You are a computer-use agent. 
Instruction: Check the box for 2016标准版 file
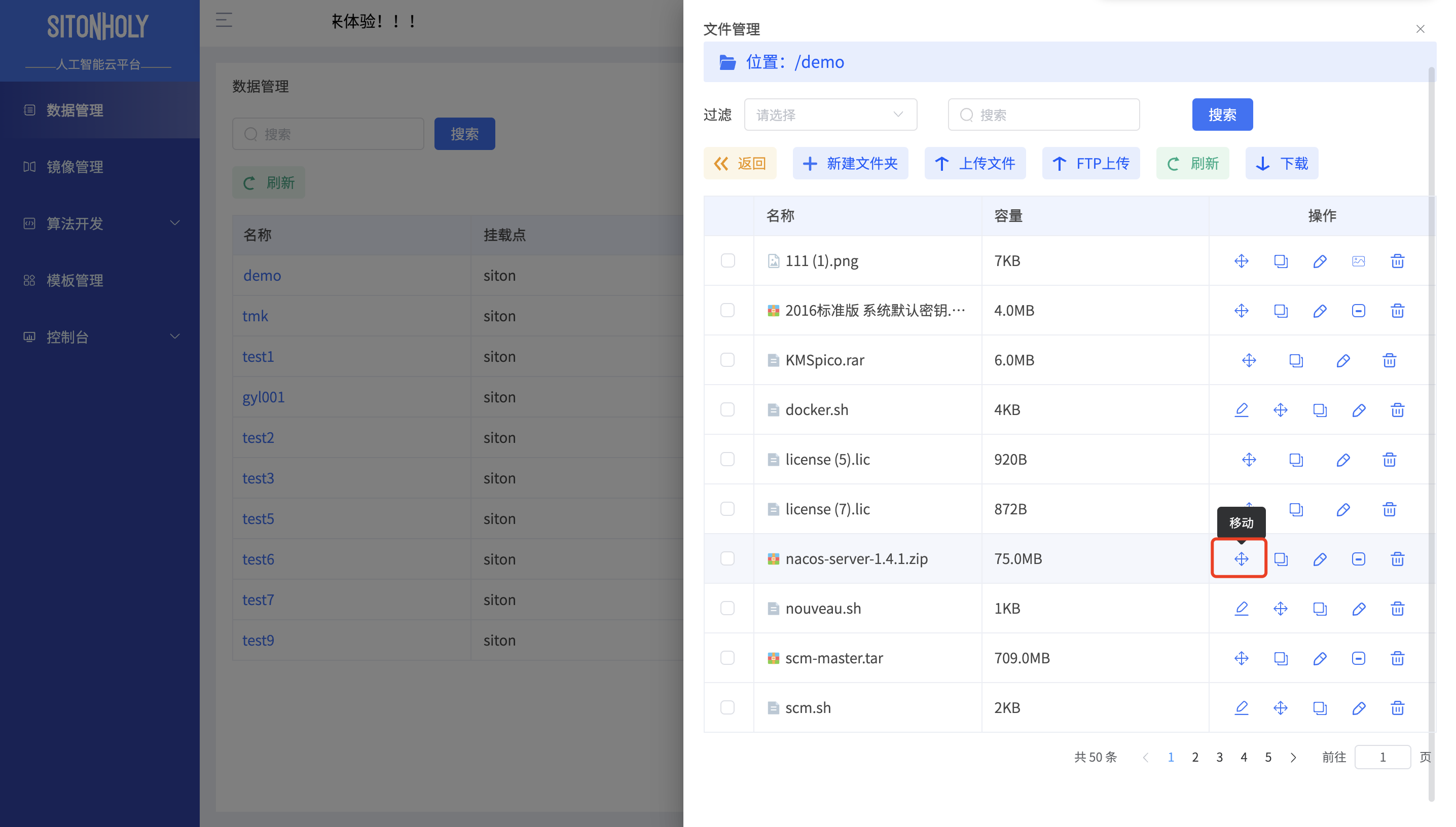(x=727, y=310)
